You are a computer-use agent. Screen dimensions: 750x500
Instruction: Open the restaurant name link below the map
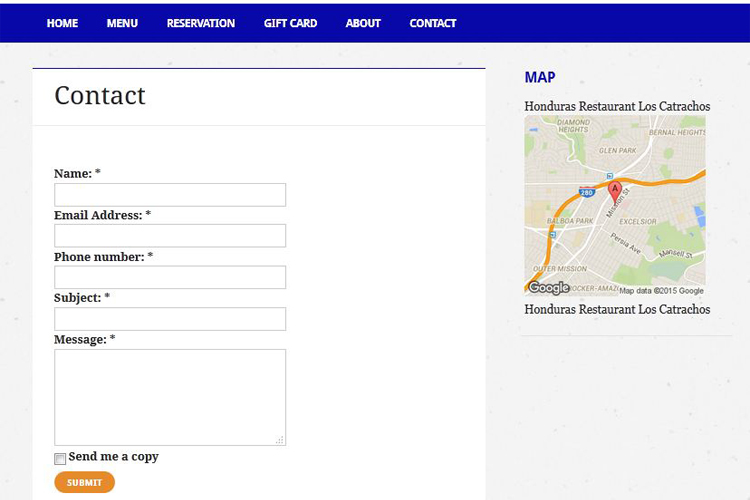(x=617, y=309)
